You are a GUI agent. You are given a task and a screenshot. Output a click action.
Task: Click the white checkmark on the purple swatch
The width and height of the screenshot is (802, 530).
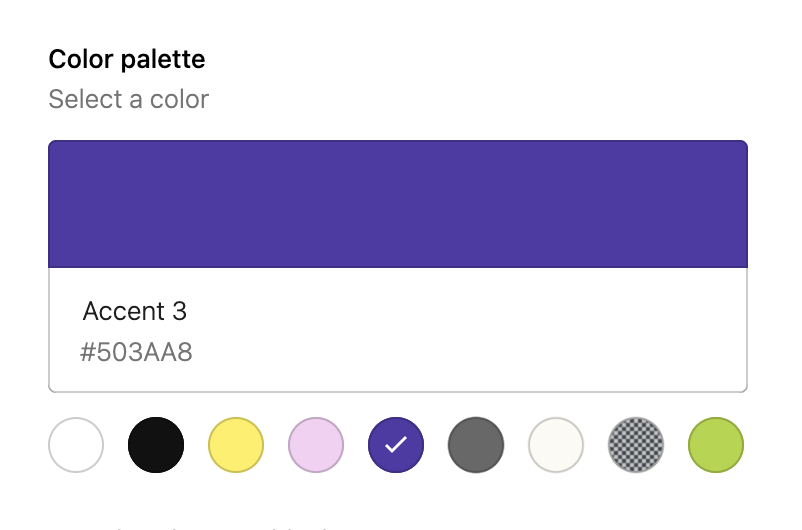click(396, 445)
